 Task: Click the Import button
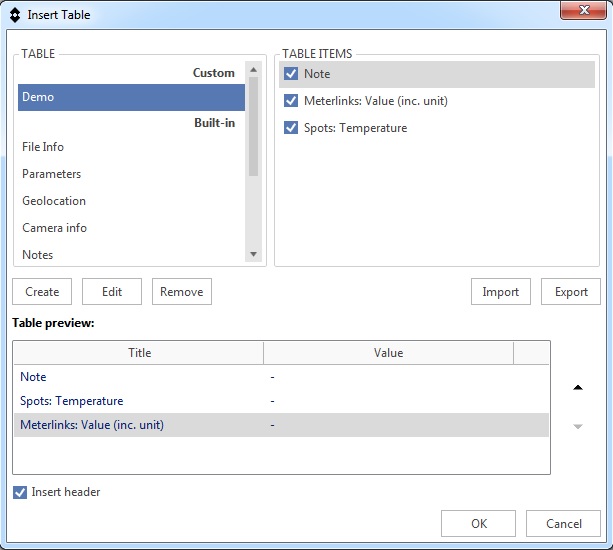click(x=500, y=292)
